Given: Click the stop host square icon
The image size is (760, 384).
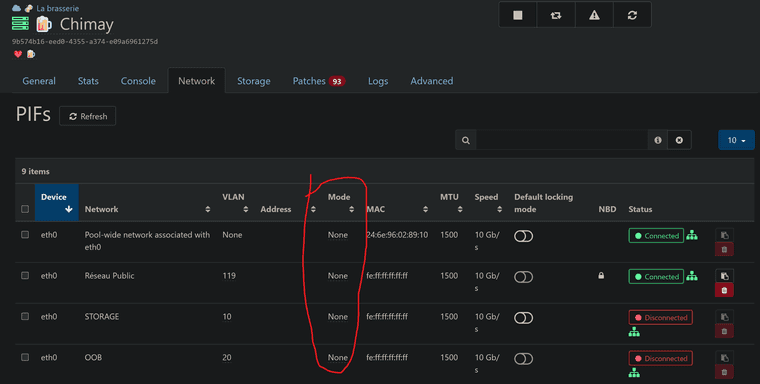Looking at the screenshot, I should click(x=518, y=15).
